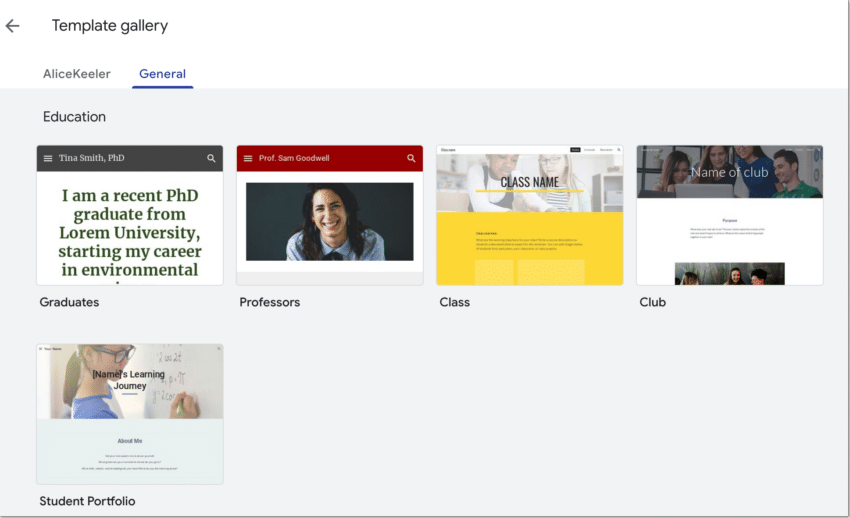This screenshot has width=850, height=518.
Task: Select the General tab
Action: click(x=163, y=74)
